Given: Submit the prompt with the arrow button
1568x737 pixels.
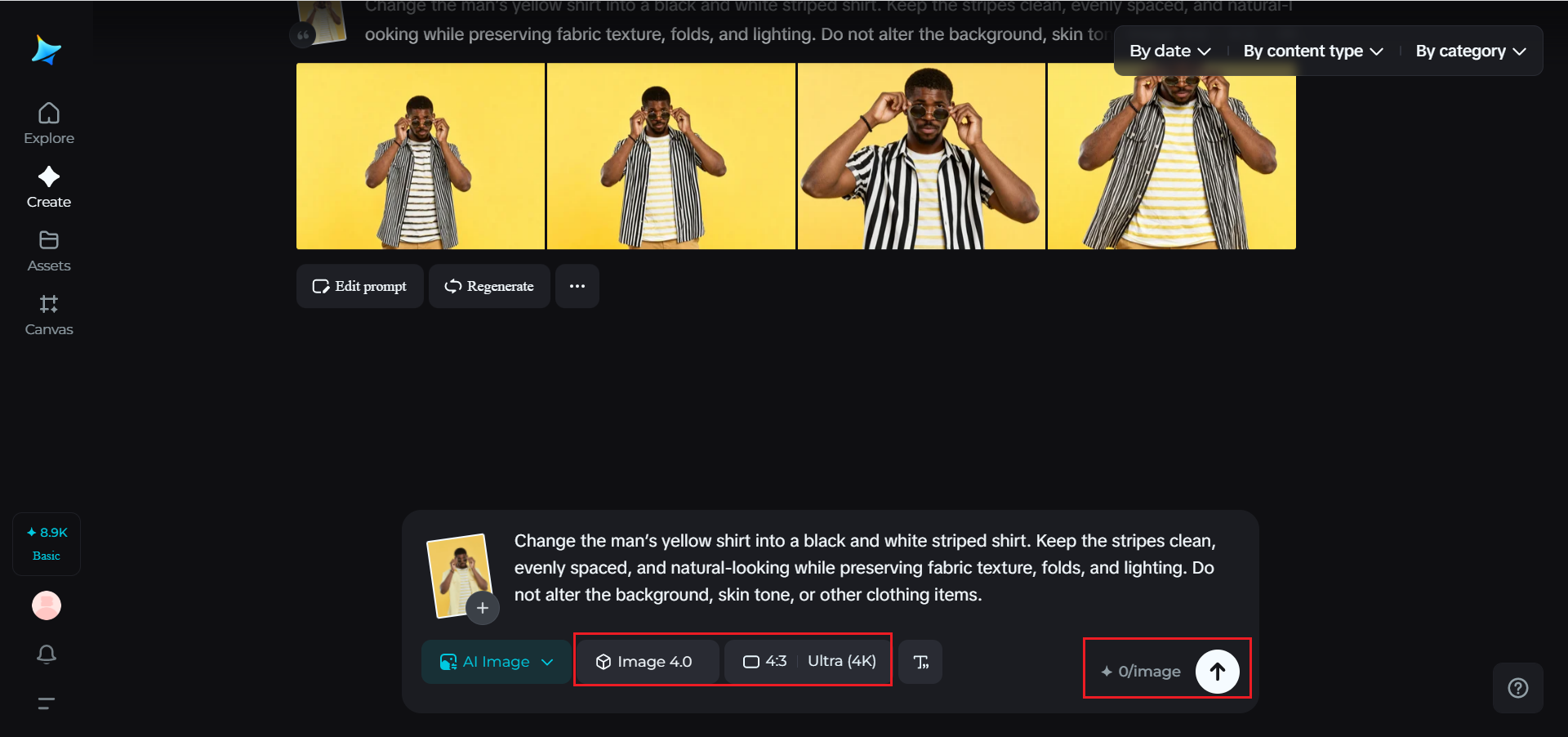Looking at the screenshot, I should point(1217,671).
